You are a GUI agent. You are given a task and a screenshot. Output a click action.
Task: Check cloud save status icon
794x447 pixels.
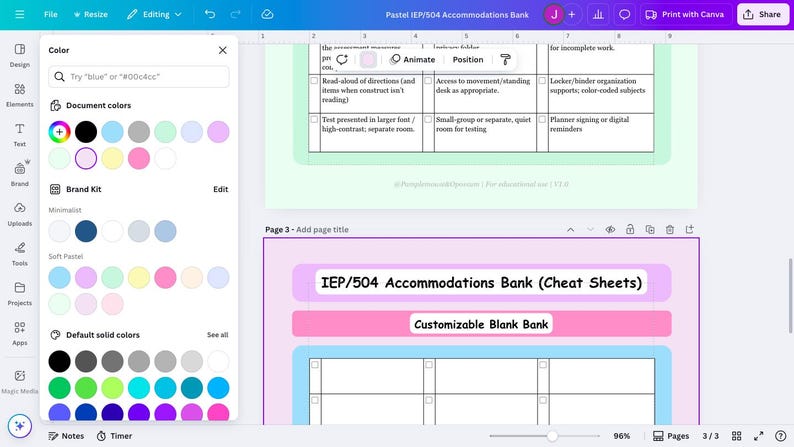[x=267, y=14]
